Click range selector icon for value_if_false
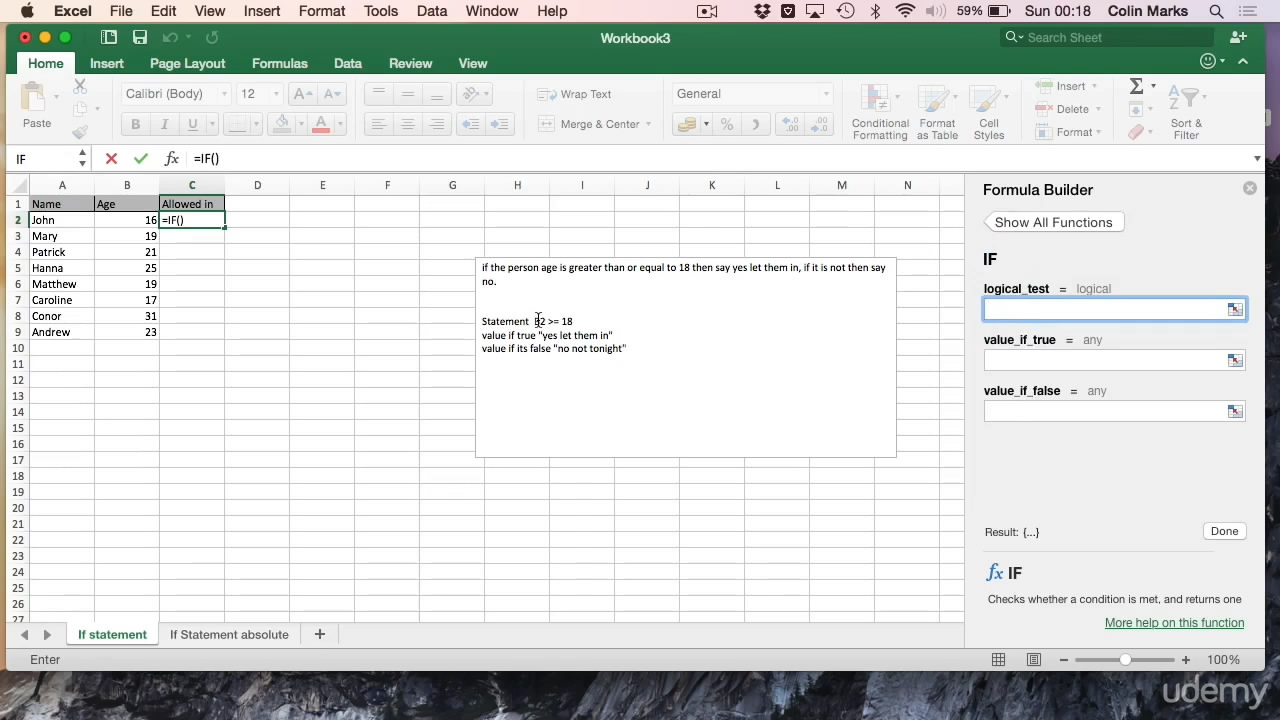 (1235, 411)
